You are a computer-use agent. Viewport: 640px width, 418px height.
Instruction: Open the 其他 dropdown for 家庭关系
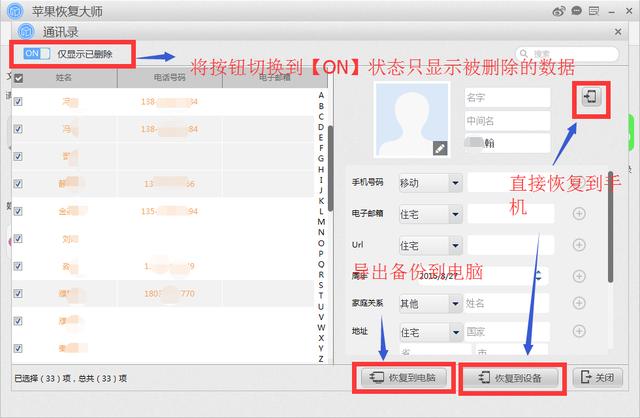430,303
